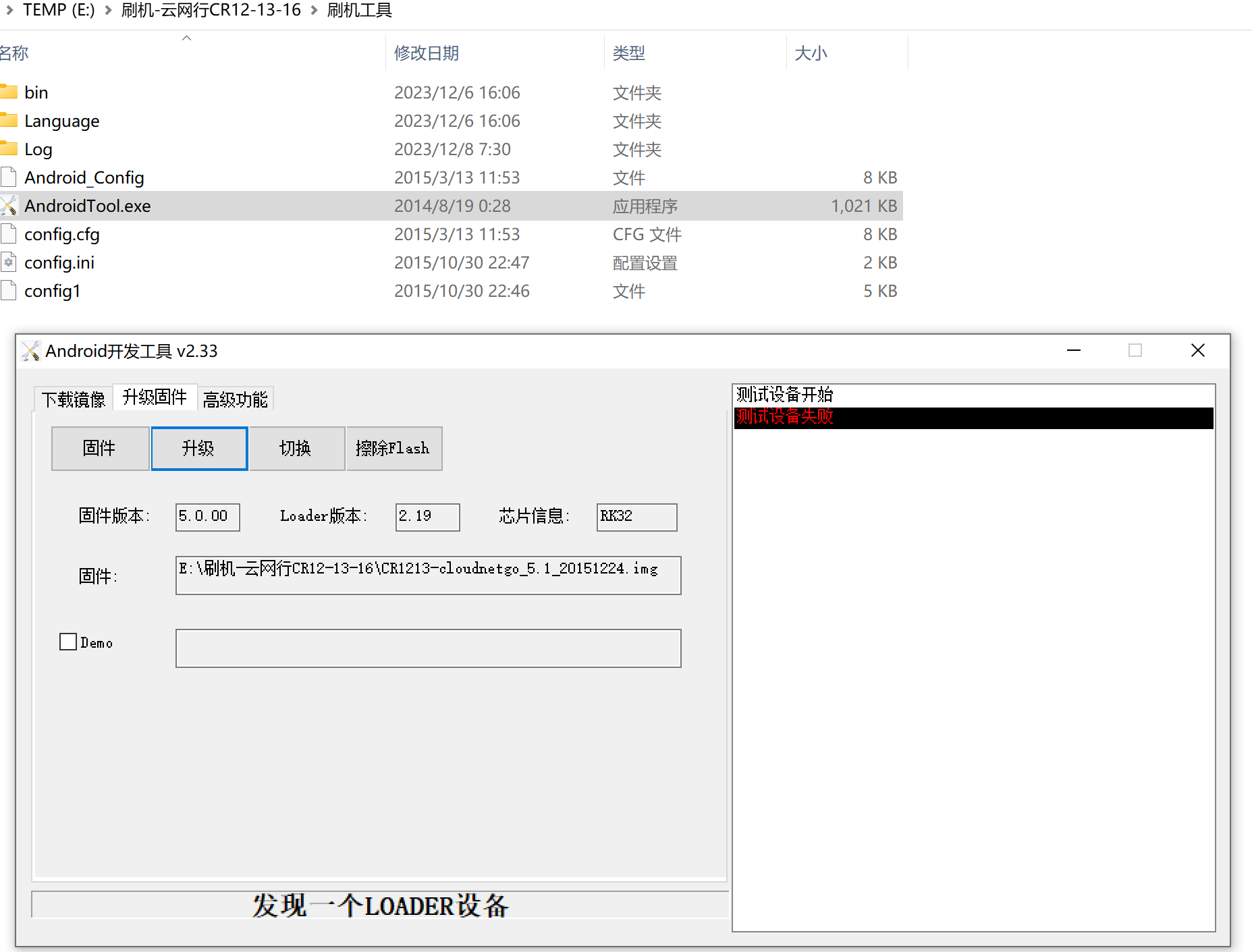
Task: Click the 测试设备开始 log line
Action: 784,395
